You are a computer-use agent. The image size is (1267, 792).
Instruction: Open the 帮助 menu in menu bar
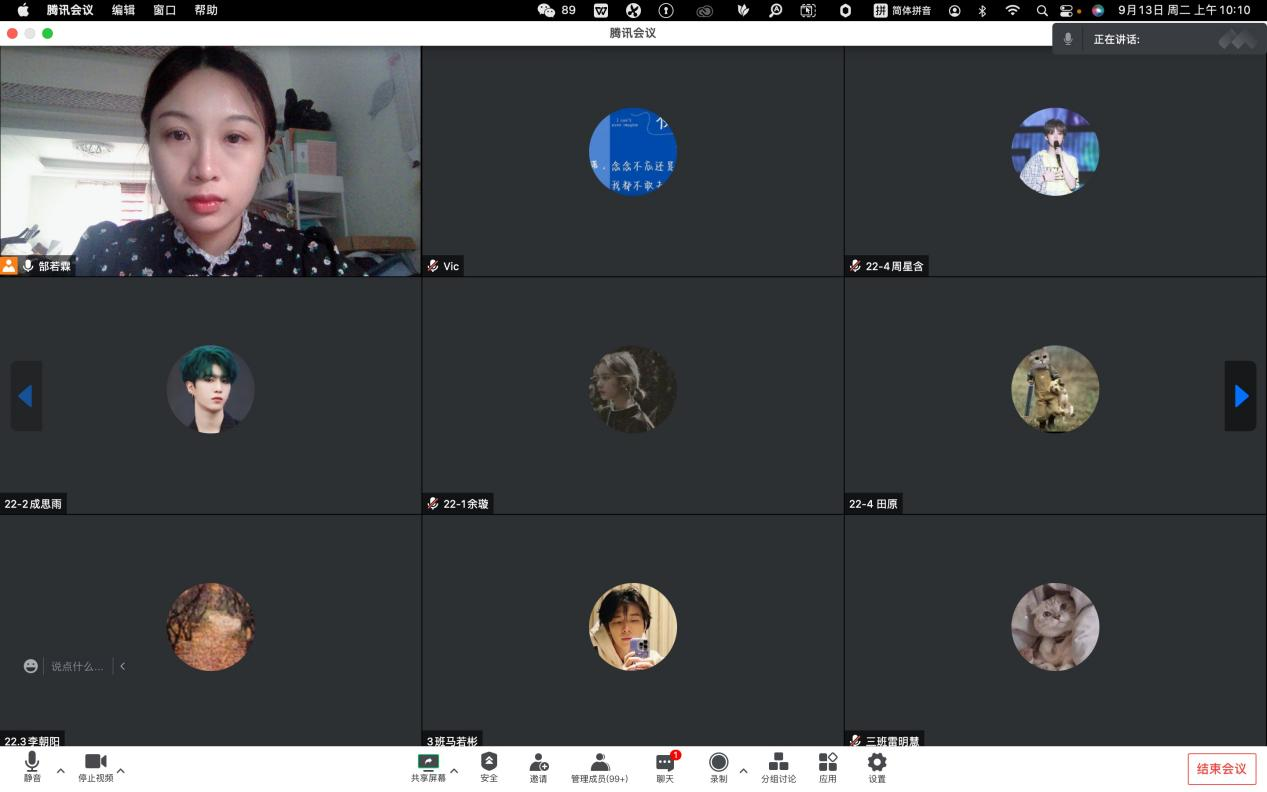(205, 10)
